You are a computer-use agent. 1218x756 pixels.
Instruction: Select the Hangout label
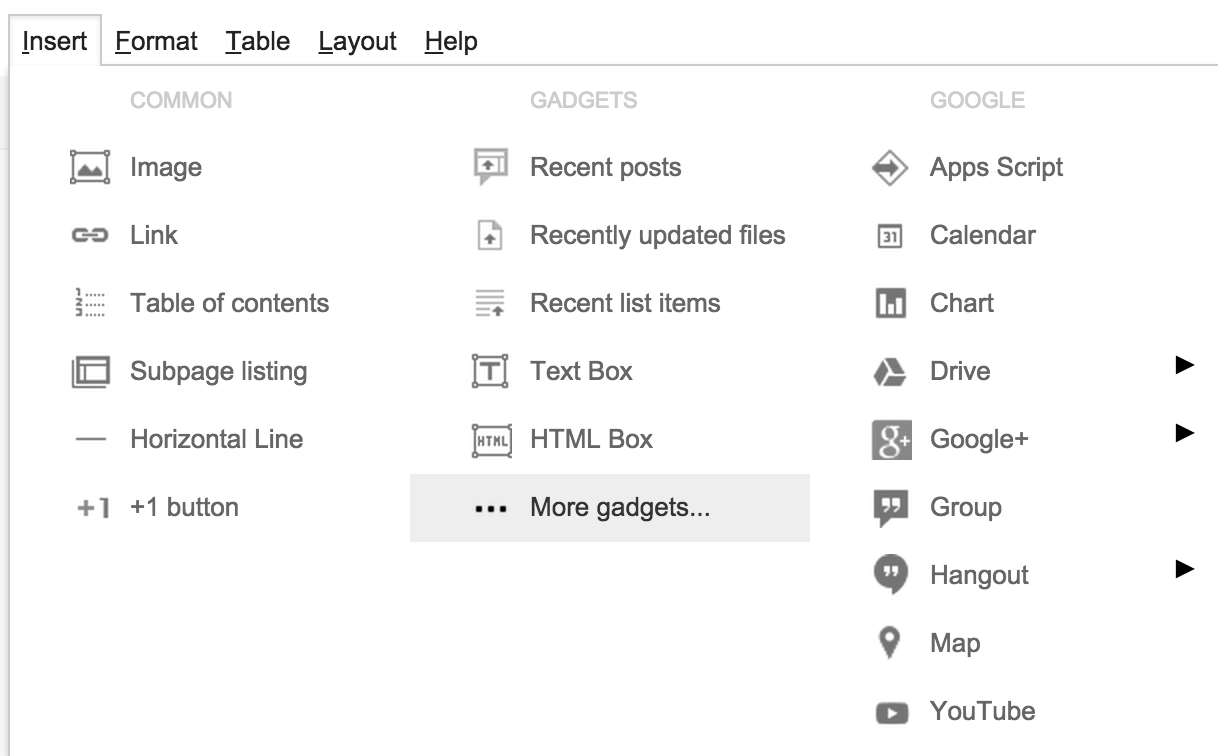pos(979,575)
